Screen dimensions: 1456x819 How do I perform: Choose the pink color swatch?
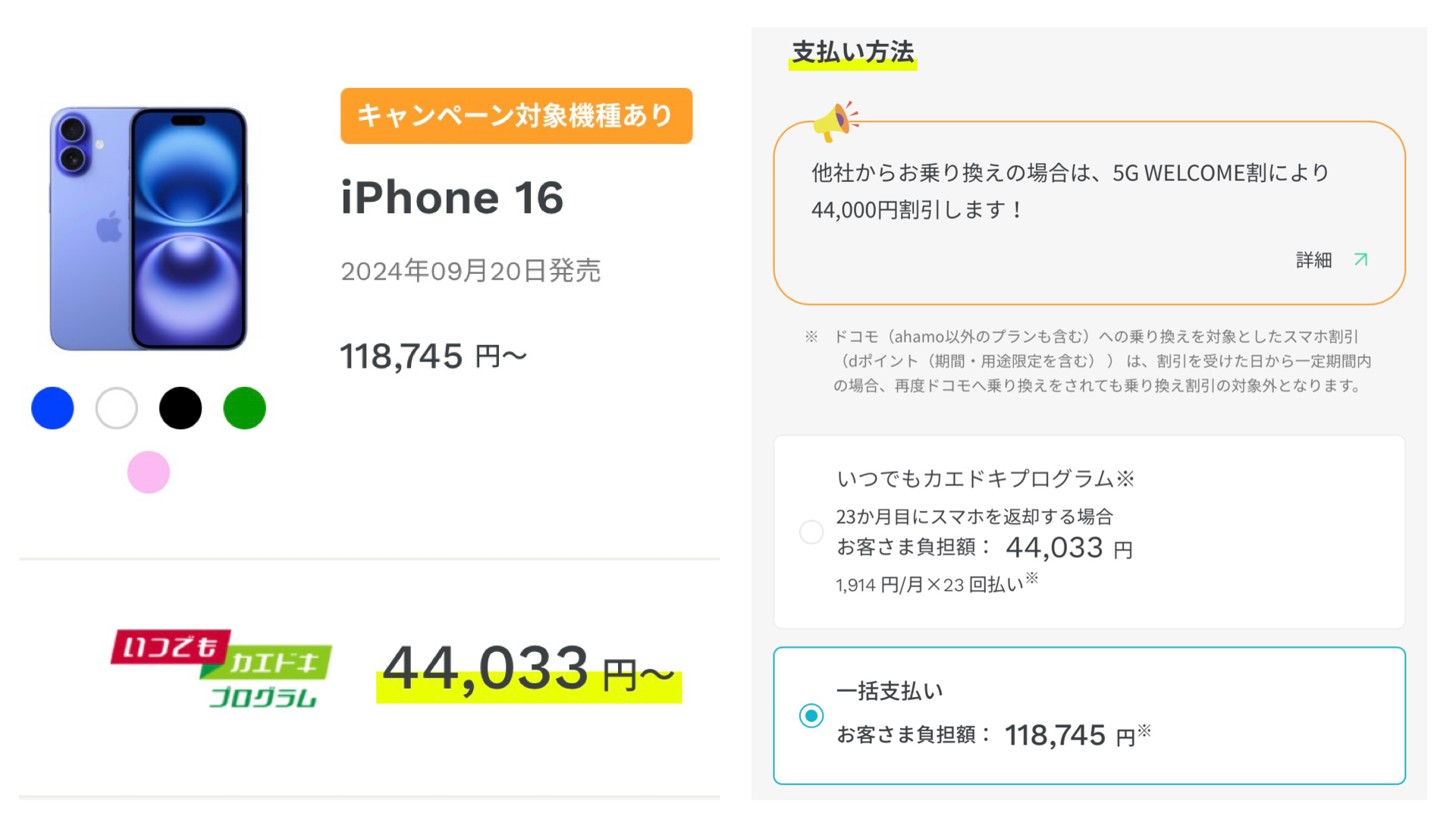[149, 472]
